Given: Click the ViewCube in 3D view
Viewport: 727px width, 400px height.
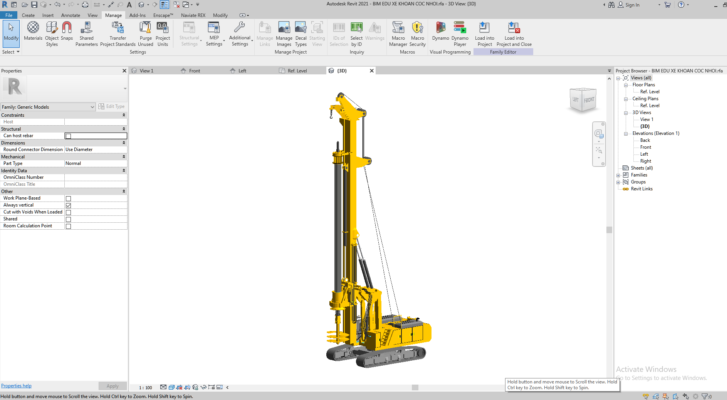Looking at the screenshot, I should point(580,99).
